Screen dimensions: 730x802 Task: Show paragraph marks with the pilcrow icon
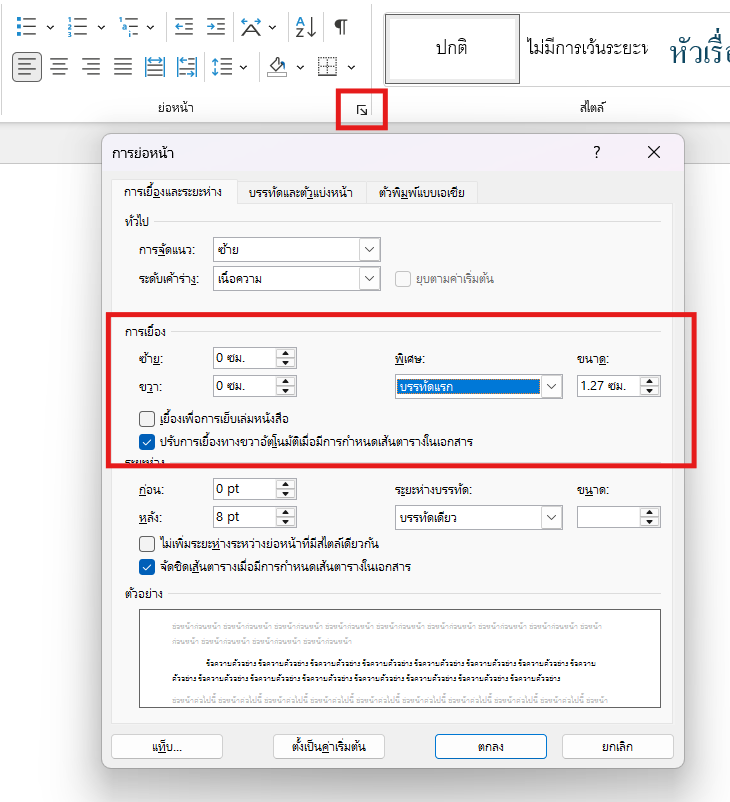(x=341, y=27)
